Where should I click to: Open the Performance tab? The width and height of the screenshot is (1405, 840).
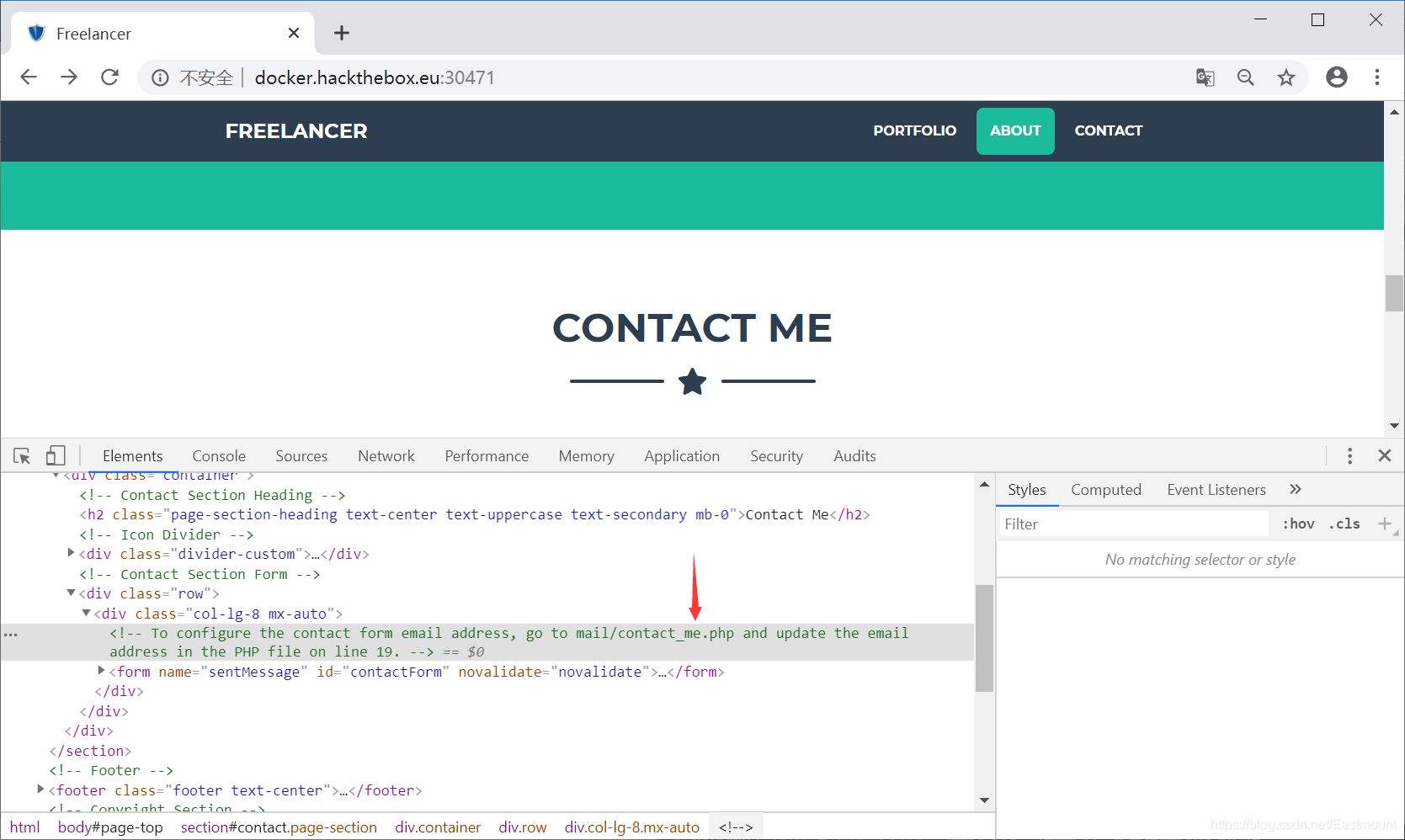tap(487, 456)
